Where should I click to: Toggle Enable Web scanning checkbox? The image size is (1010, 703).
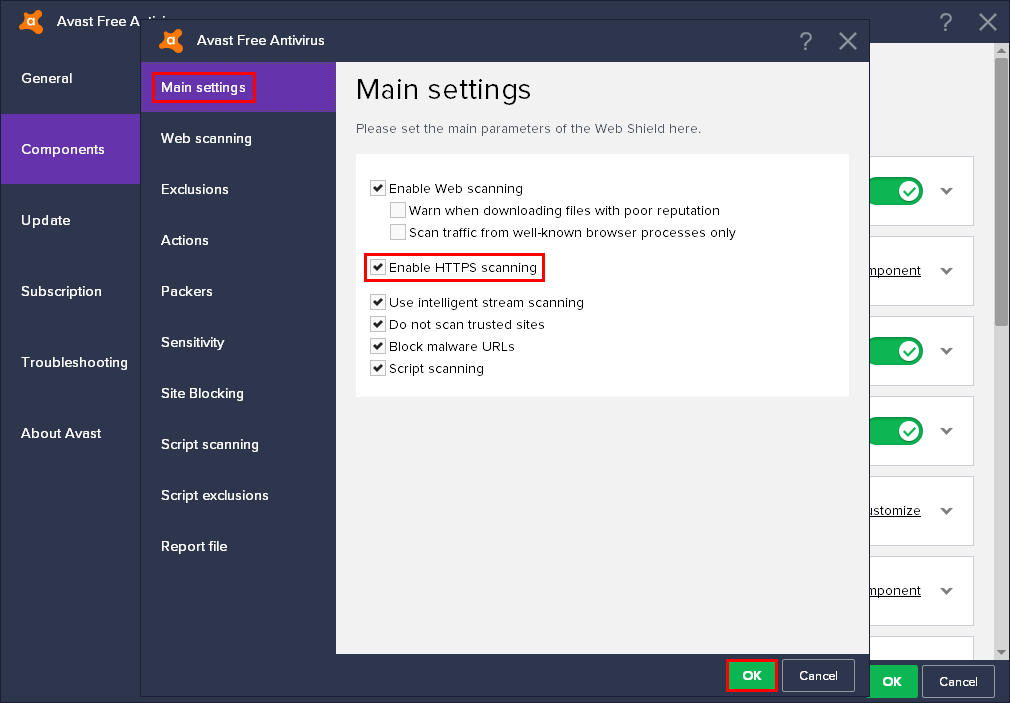point(377,188)
